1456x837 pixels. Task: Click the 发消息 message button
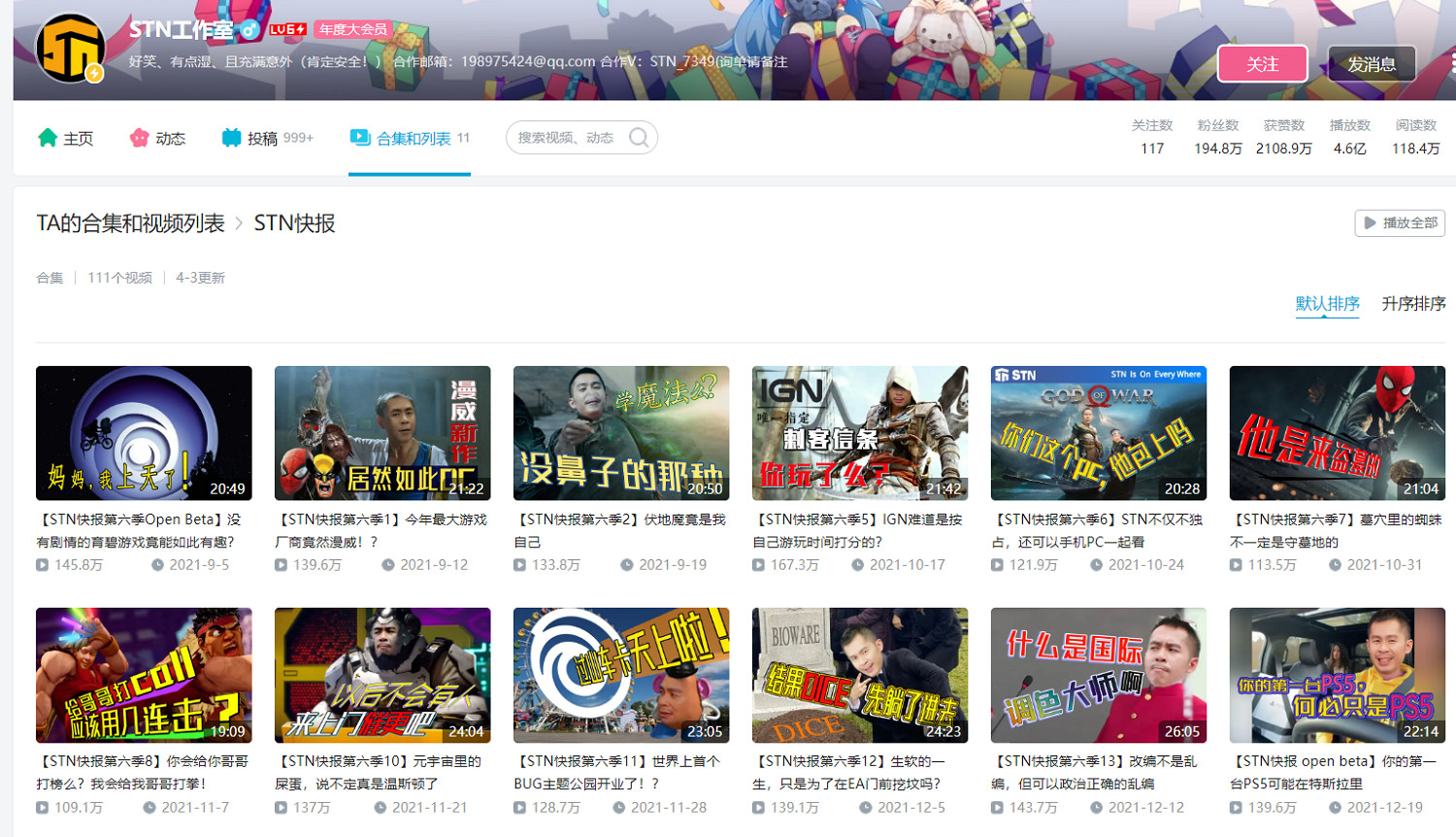tap(1371, 64)
